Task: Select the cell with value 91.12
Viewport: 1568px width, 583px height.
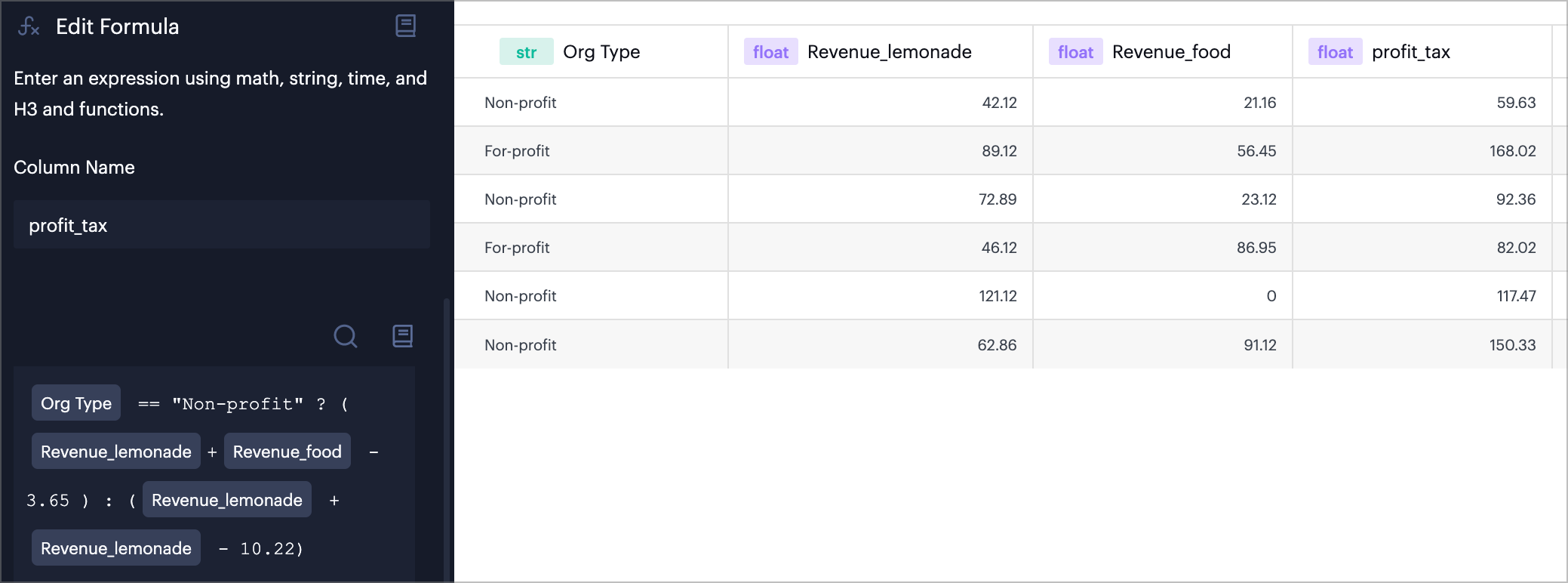Action: 1163,344
